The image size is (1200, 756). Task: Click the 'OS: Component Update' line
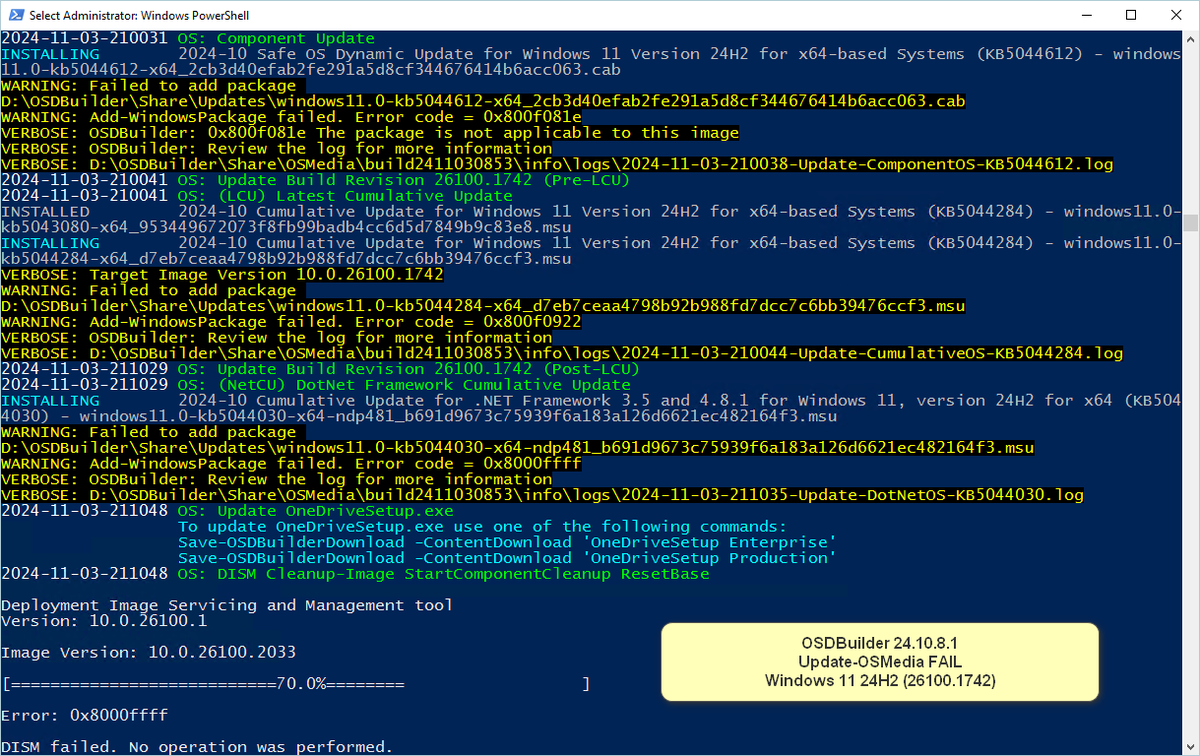[x=276, y=38]
